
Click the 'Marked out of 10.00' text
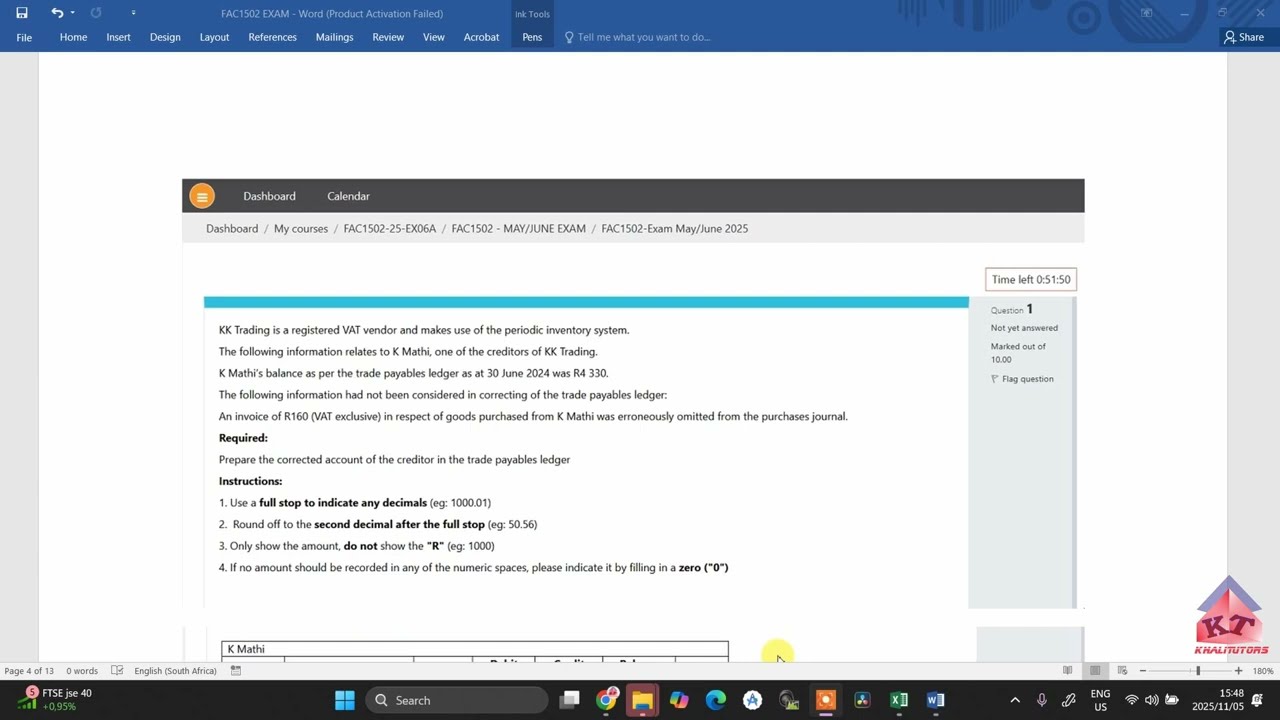[1018, 353]
